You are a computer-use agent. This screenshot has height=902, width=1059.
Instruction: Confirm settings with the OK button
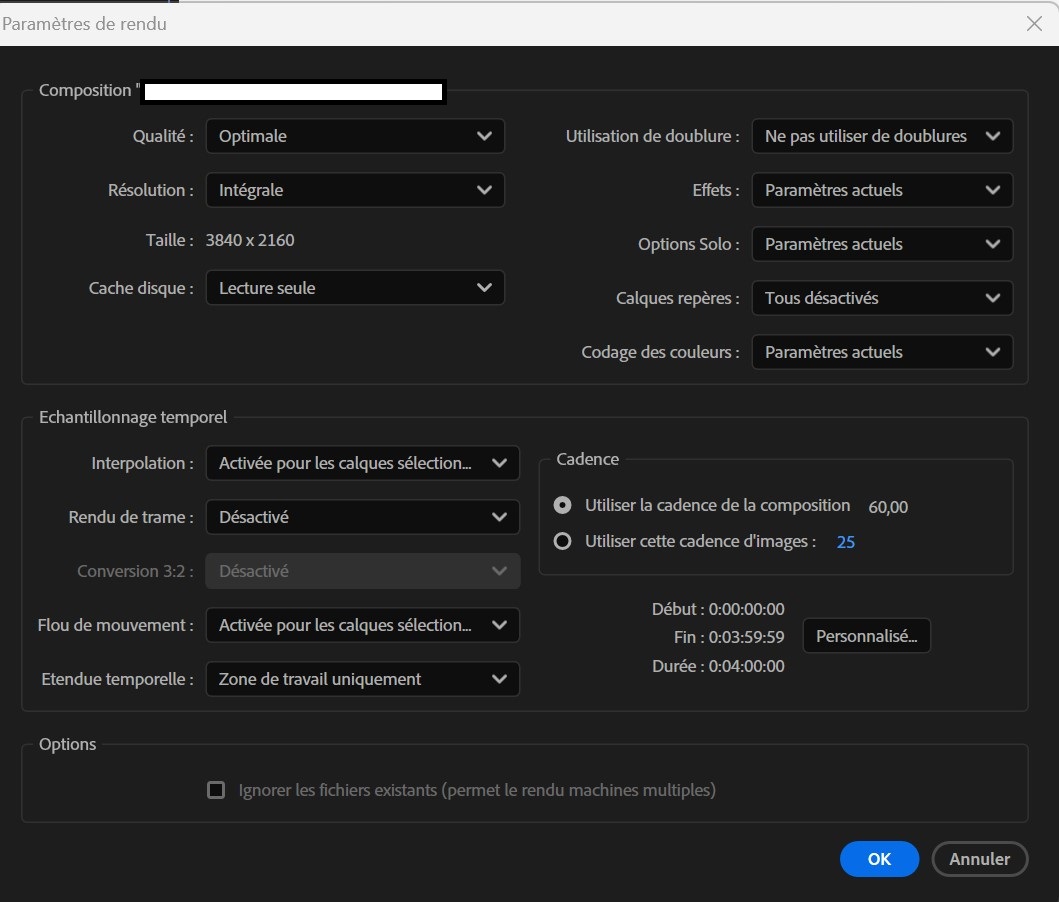879,858
